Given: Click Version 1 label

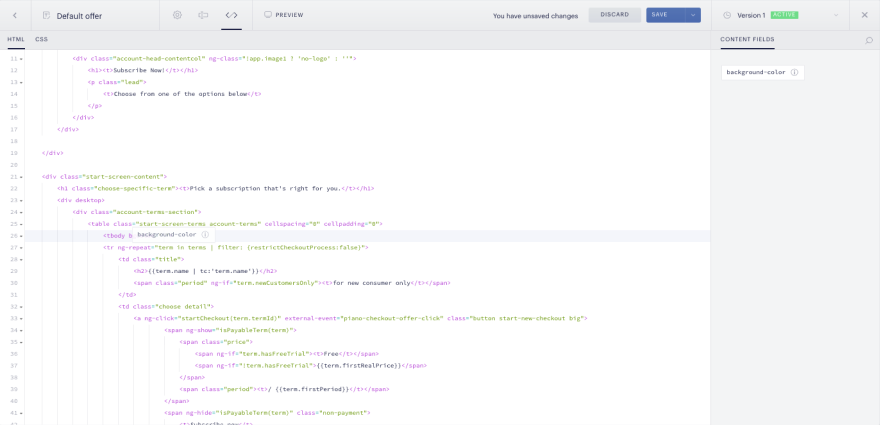Looking at the screenshot, I should pyautogui.click(x=751, y=15).
